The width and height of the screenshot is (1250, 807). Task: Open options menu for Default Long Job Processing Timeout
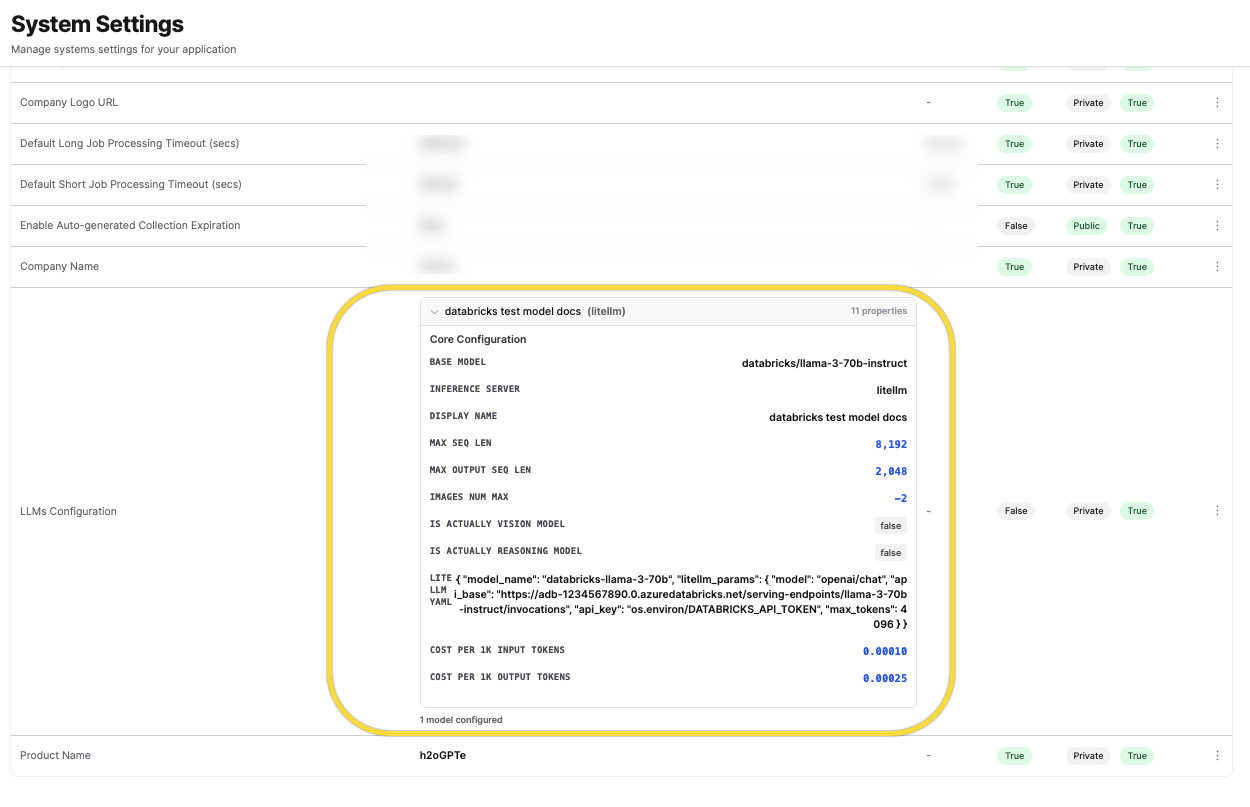(x=1217, y=144)
